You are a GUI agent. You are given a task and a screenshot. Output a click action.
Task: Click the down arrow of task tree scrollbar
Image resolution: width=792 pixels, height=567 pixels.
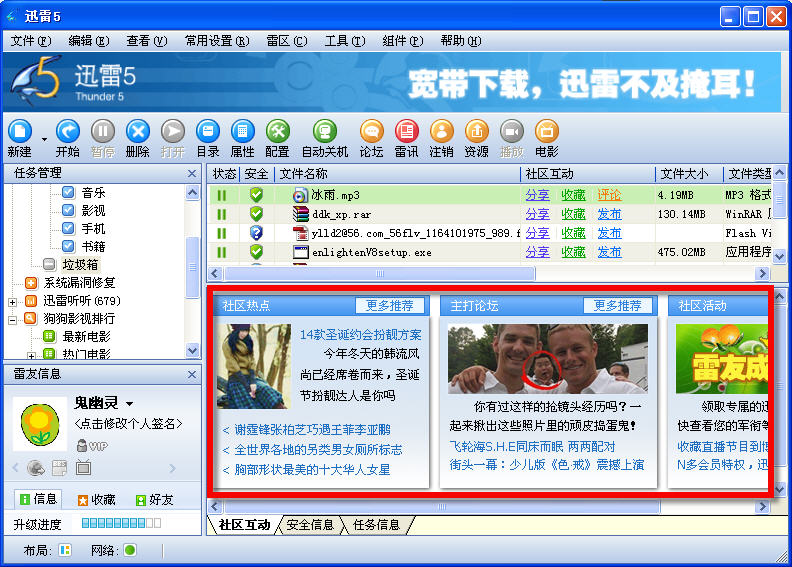(x=192, y=349)
